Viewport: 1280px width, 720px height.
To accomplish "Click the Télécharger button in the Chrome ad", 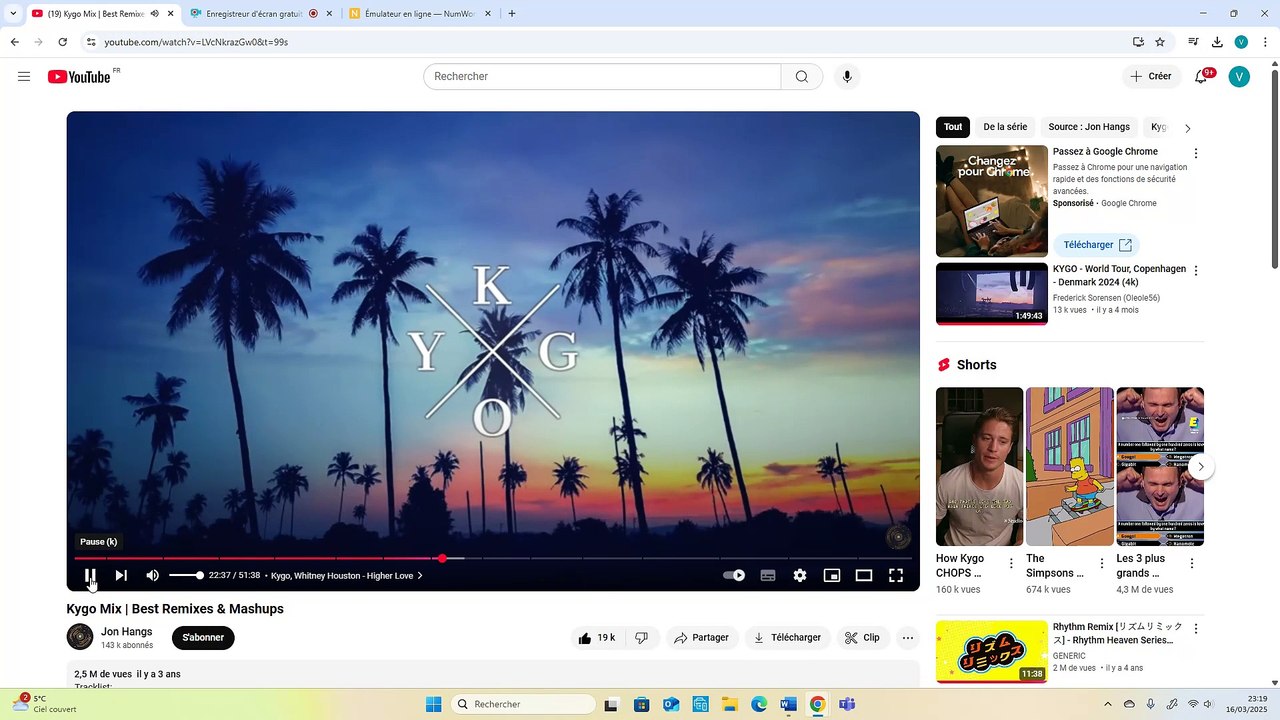I will pos(1096,245).
